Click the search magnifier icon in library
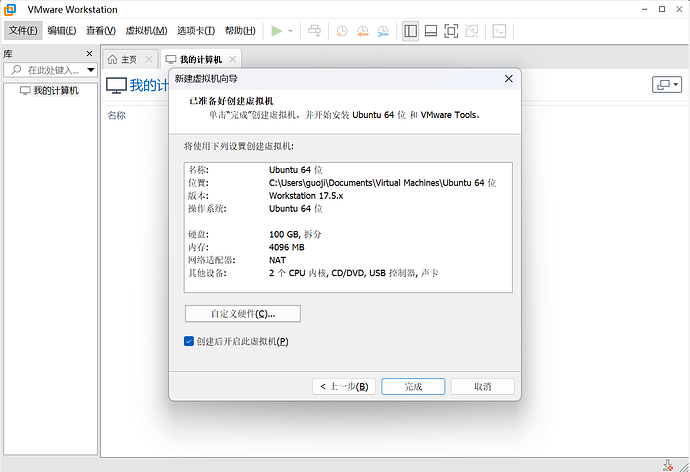Viewport: 690px width, 472px height. point(16,70)
